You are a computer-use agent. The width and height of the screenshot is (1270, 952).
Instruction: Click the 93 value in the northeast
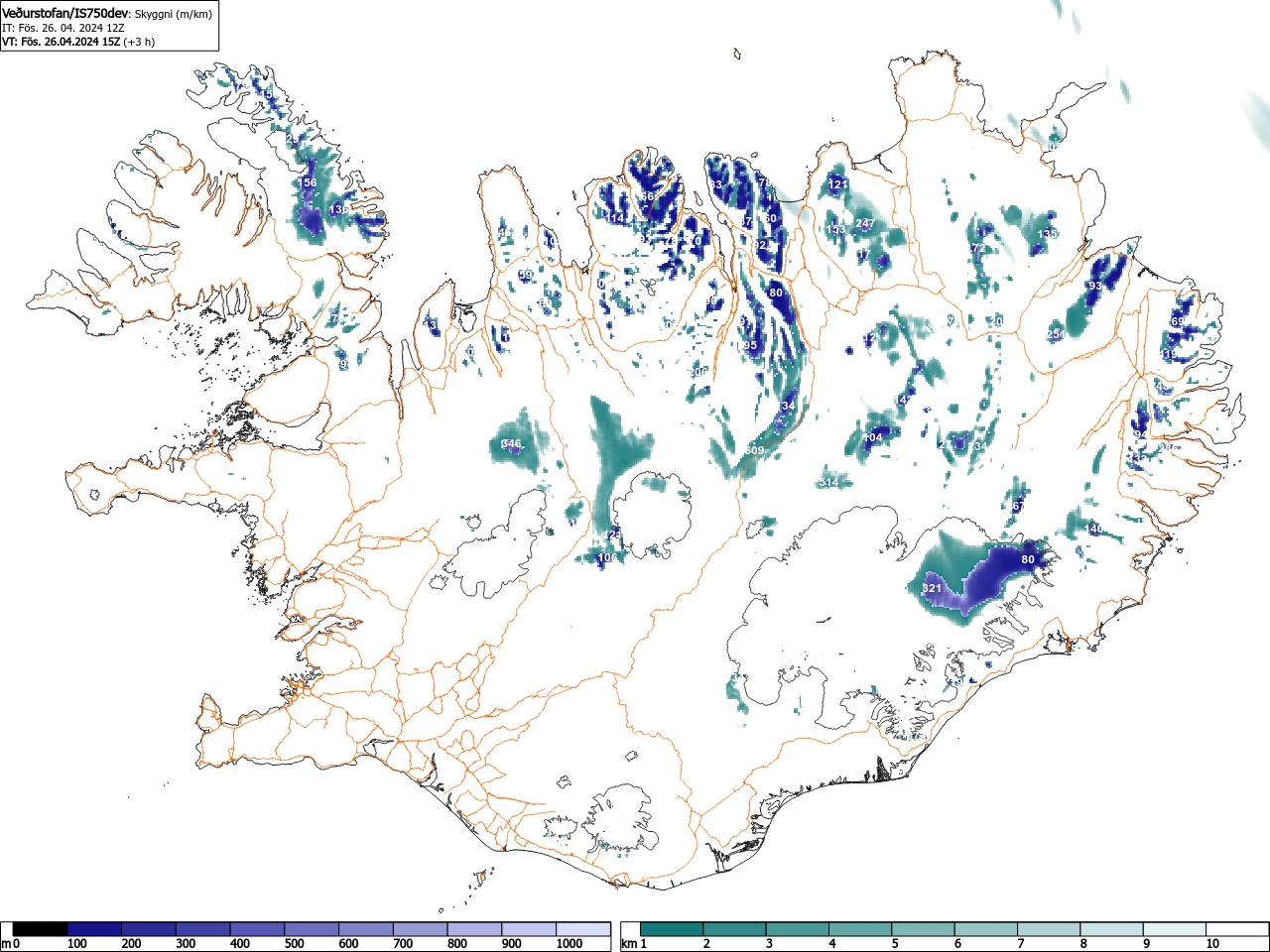tap(1095, 287)
